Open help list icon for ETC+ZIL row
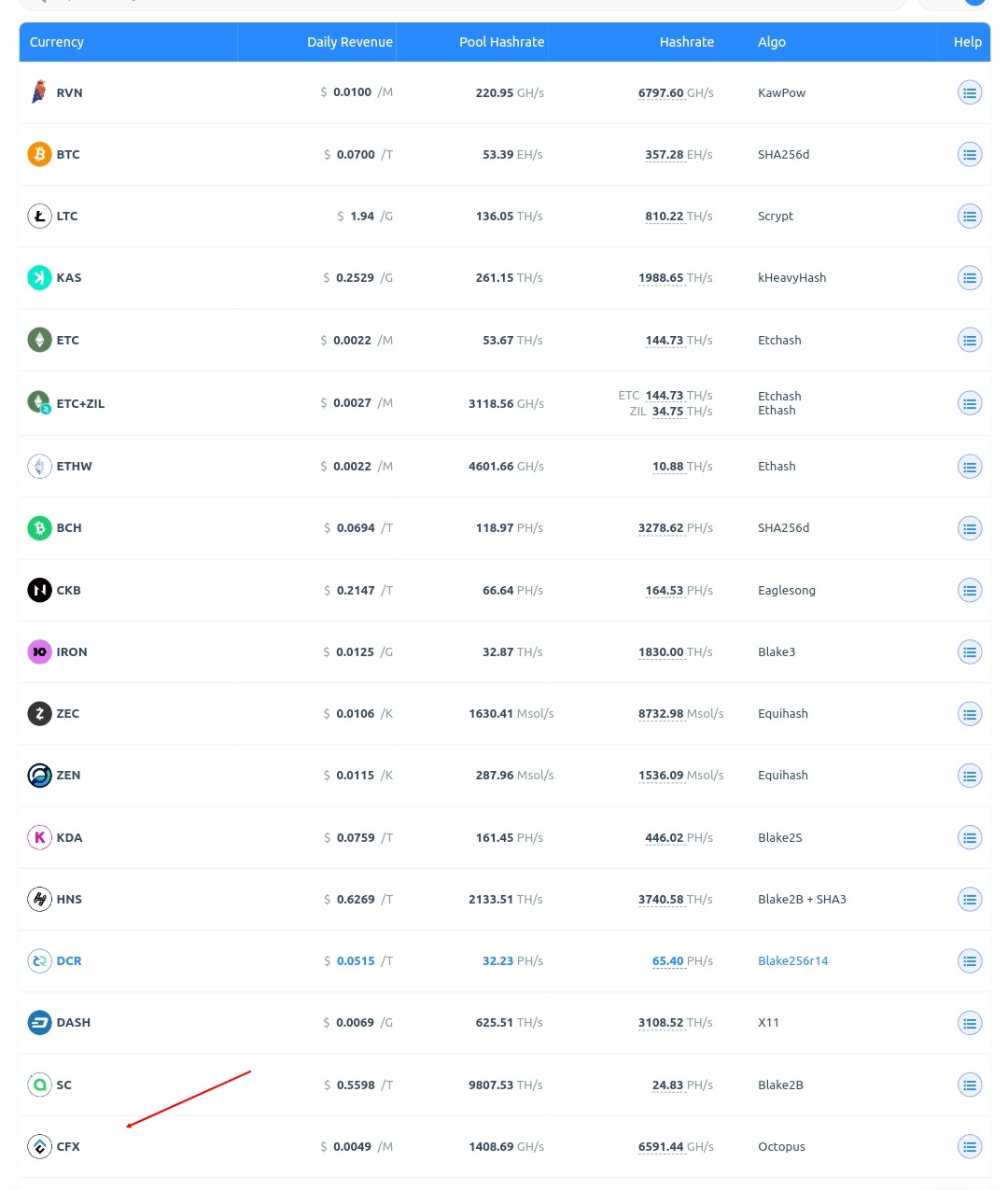The width and height of the screenshot is (1008, 1190). click(970, 403)
